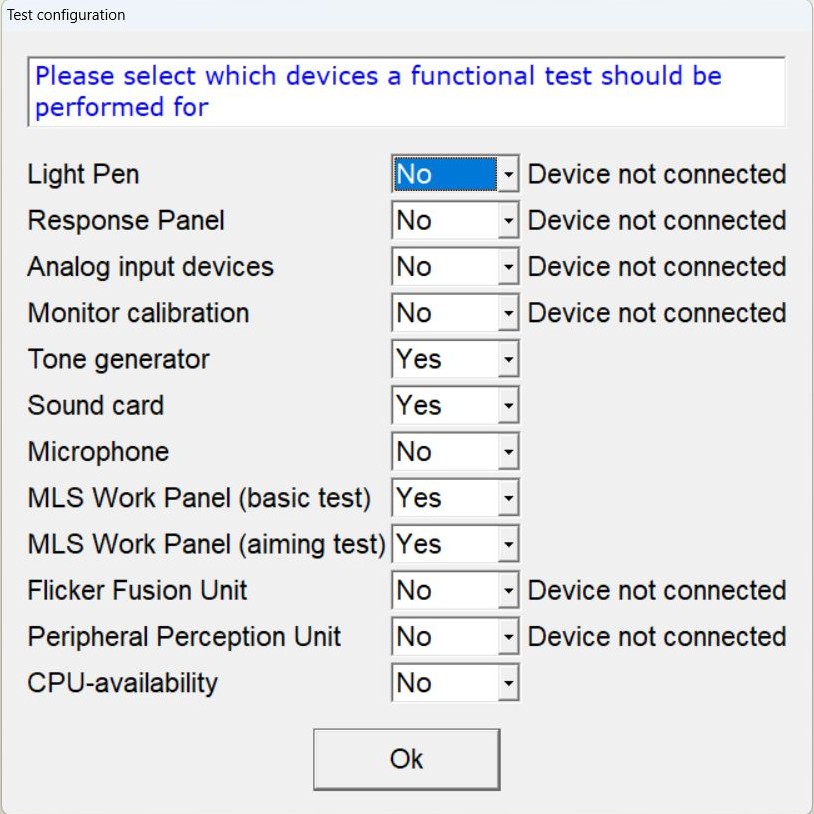
Task: Expand MLS Work Panel basic test dropdown
Action: tap(508, 498)
